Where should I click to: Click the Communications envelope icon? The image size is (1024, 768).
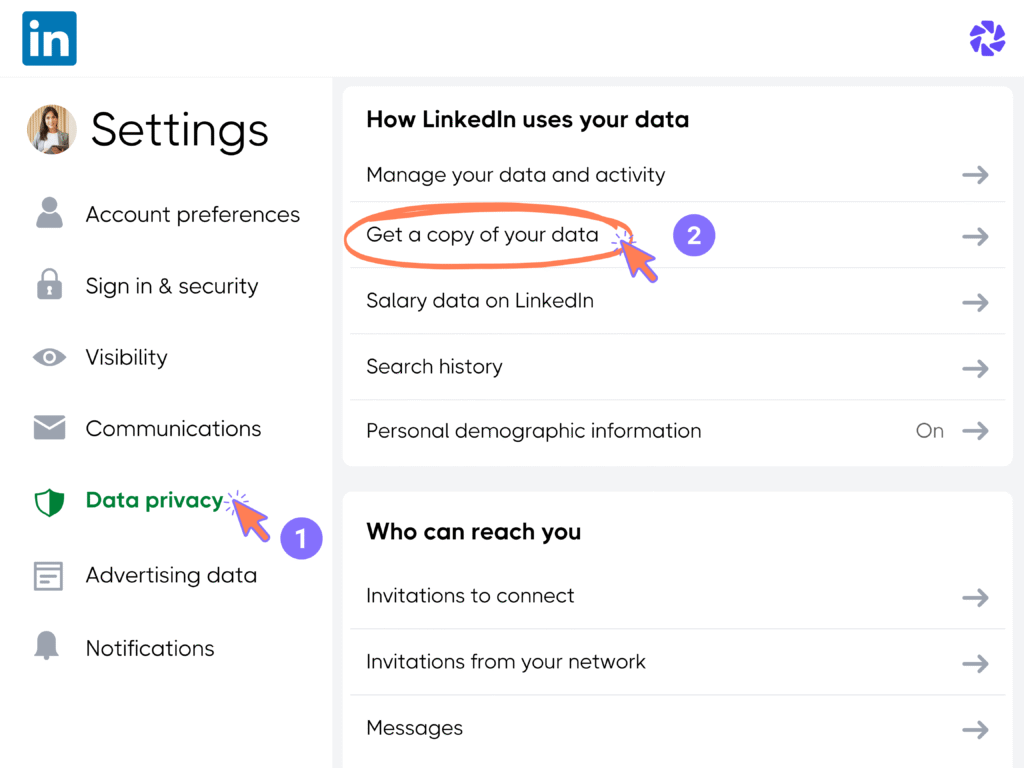click(48, 428)
